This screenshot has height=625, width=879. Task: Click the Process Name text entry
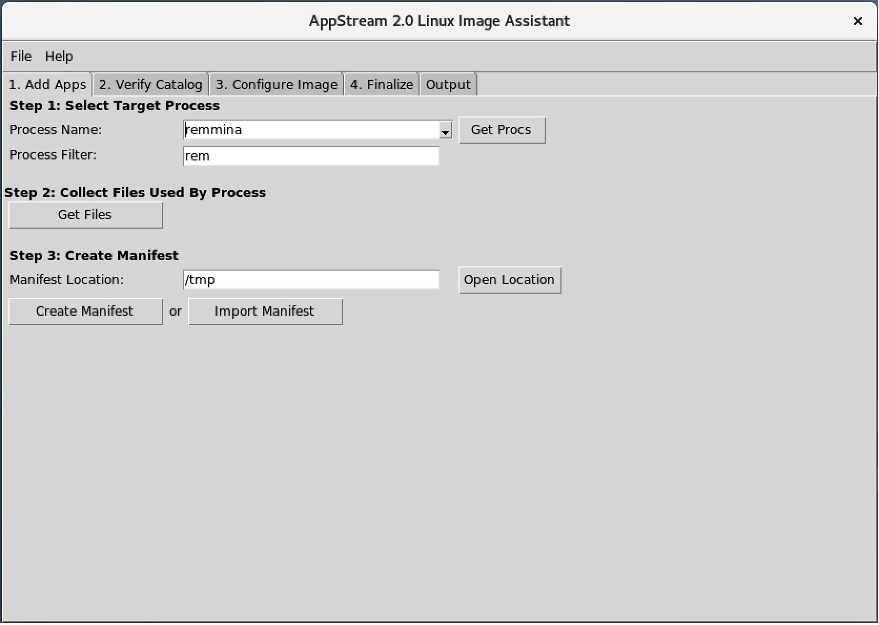point(300,130)
